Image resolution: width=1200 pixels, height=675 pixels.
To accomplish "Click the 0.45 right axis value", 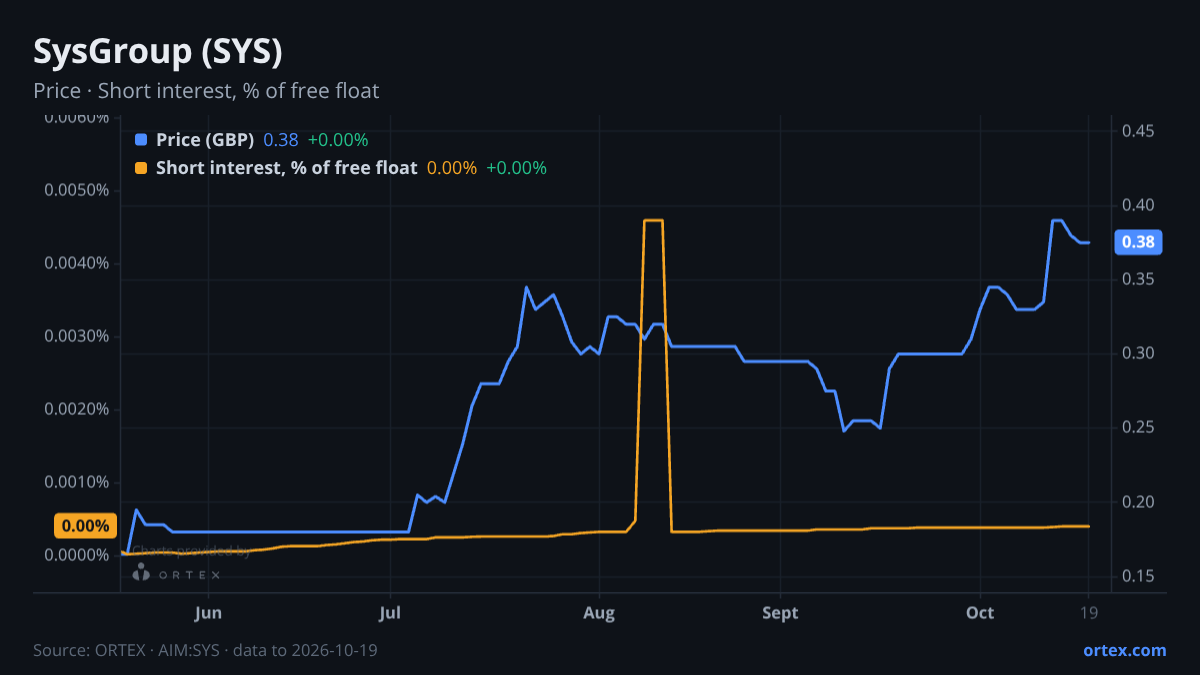I will (x=1138, y=131).
